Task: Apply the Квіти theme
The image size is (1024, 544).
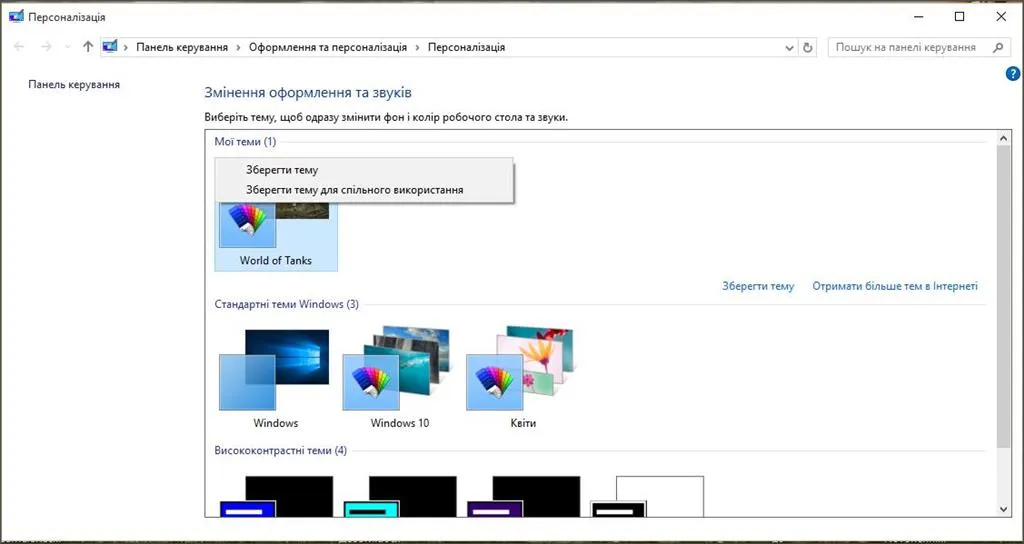Action: pos(523,379)
